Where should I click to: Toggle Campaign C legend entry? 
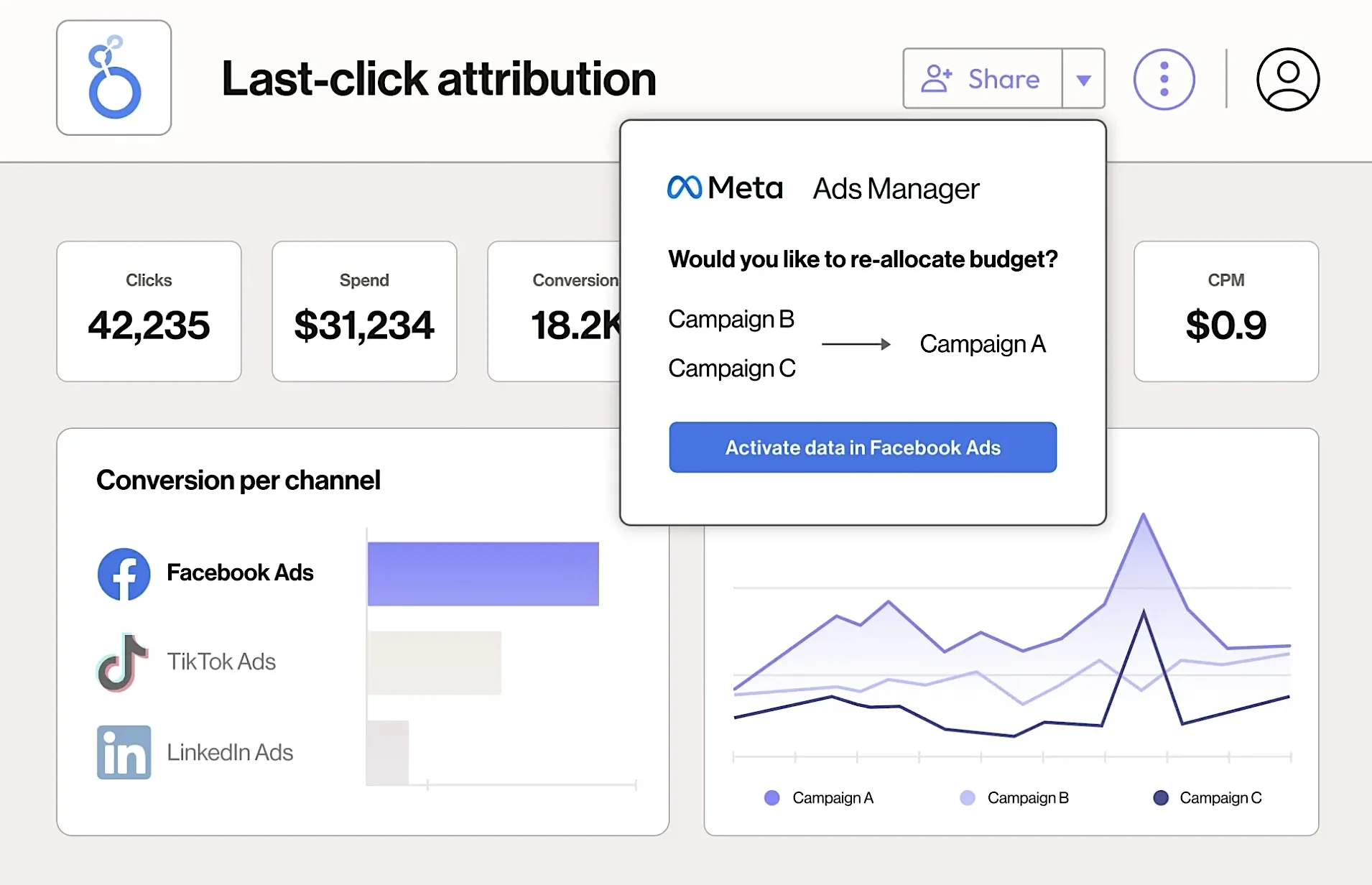(x=1207, y=798)
